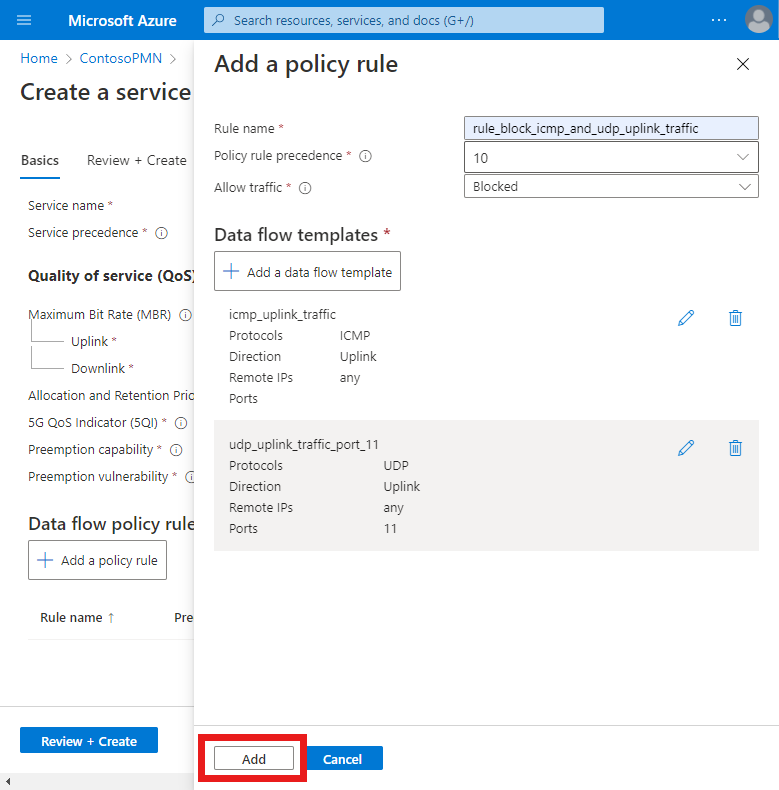
Task: Click Add a data flow template
Action: 307,272
